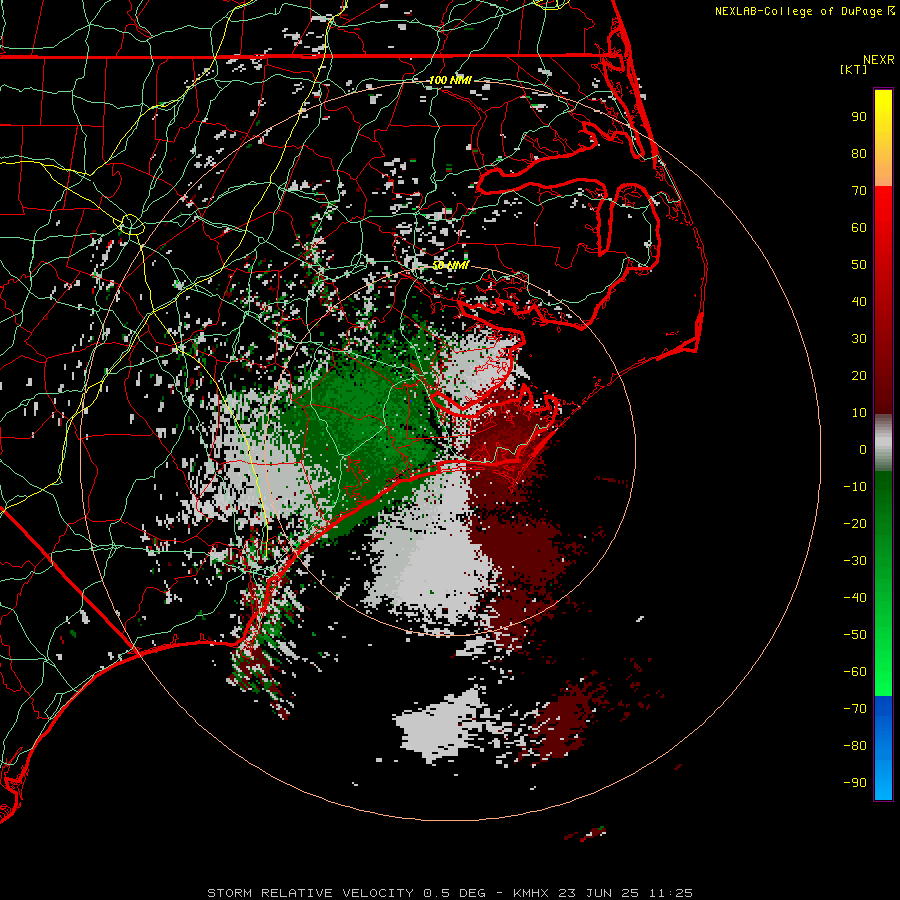Image resolution: width=900 pixels, height=900 pixels.
Task: Click the 40 value on the velocity scale
Action: point(859,301)
